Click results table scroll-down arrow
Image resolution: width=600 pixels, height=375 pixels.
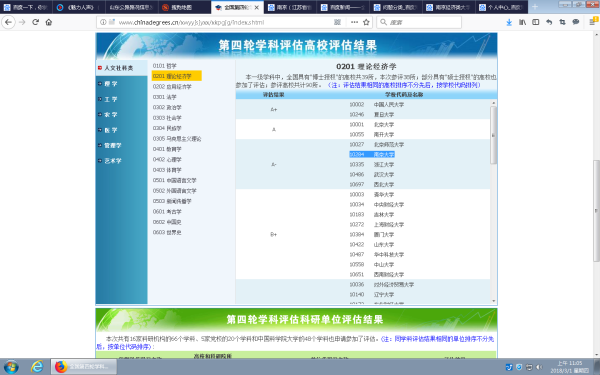coord(493,301)
